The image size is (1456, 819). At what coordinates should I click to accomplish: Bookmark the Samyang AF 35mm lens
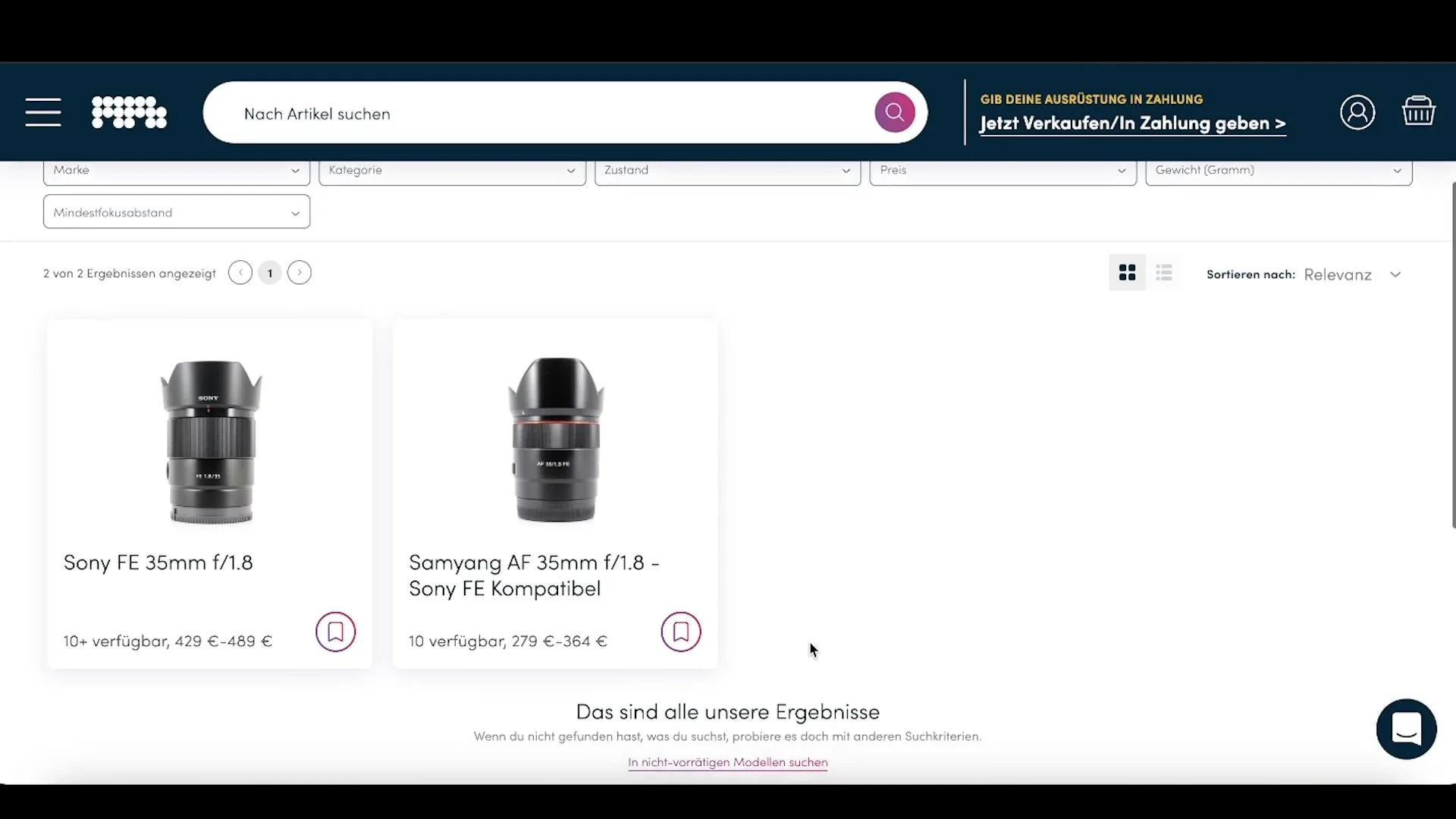[680, 632]
